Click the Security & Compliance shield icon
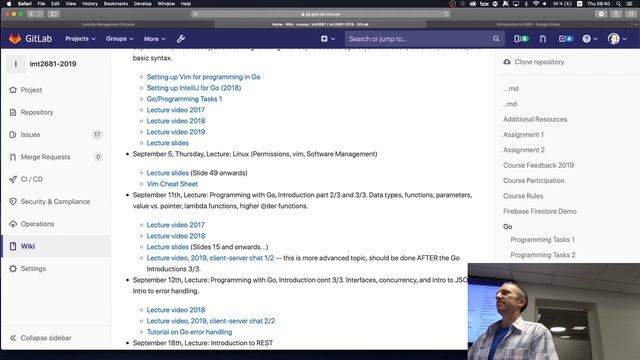Screen dimensions: 640x360 [13, 202]
